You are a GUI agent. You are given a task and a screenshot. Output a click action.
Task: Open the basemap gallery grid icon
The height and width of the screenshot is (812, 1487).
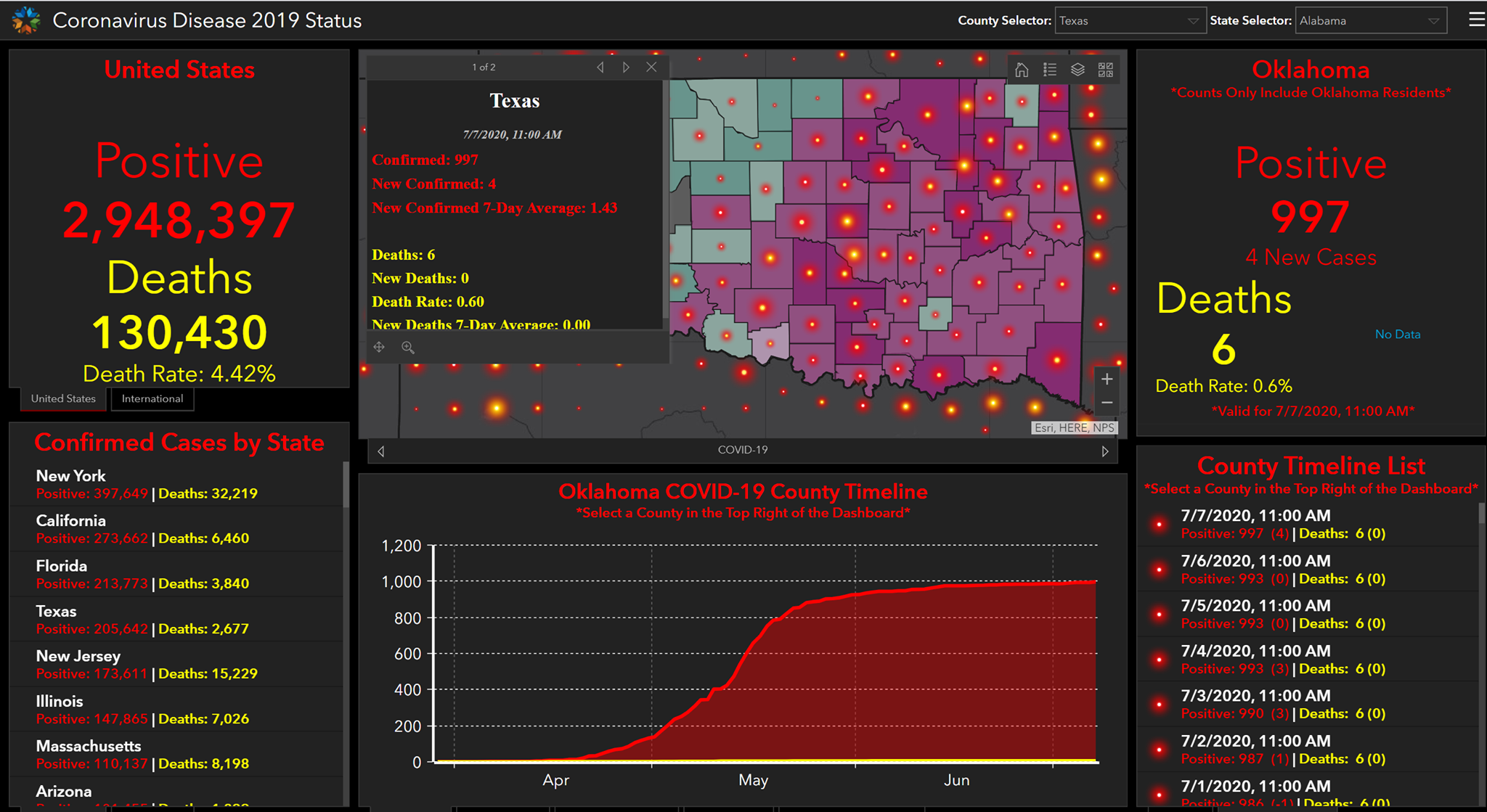pos(1105,70)
